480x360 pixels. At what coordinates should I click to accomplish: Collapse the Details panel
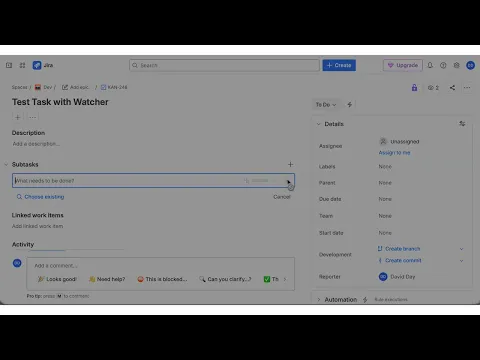318,124
